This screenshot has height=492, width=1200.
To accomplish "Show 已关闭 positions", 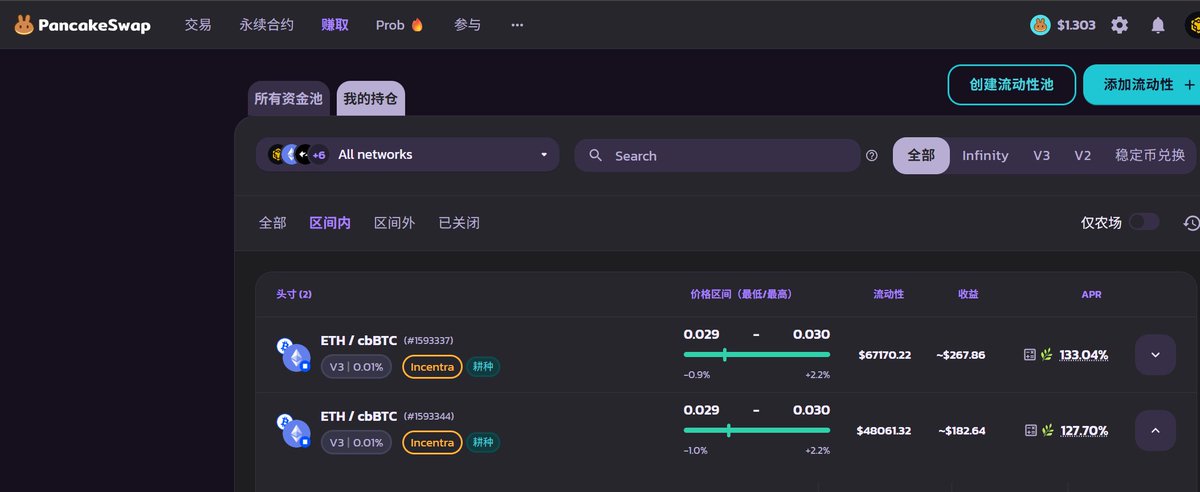I will (x=459, y=223).
